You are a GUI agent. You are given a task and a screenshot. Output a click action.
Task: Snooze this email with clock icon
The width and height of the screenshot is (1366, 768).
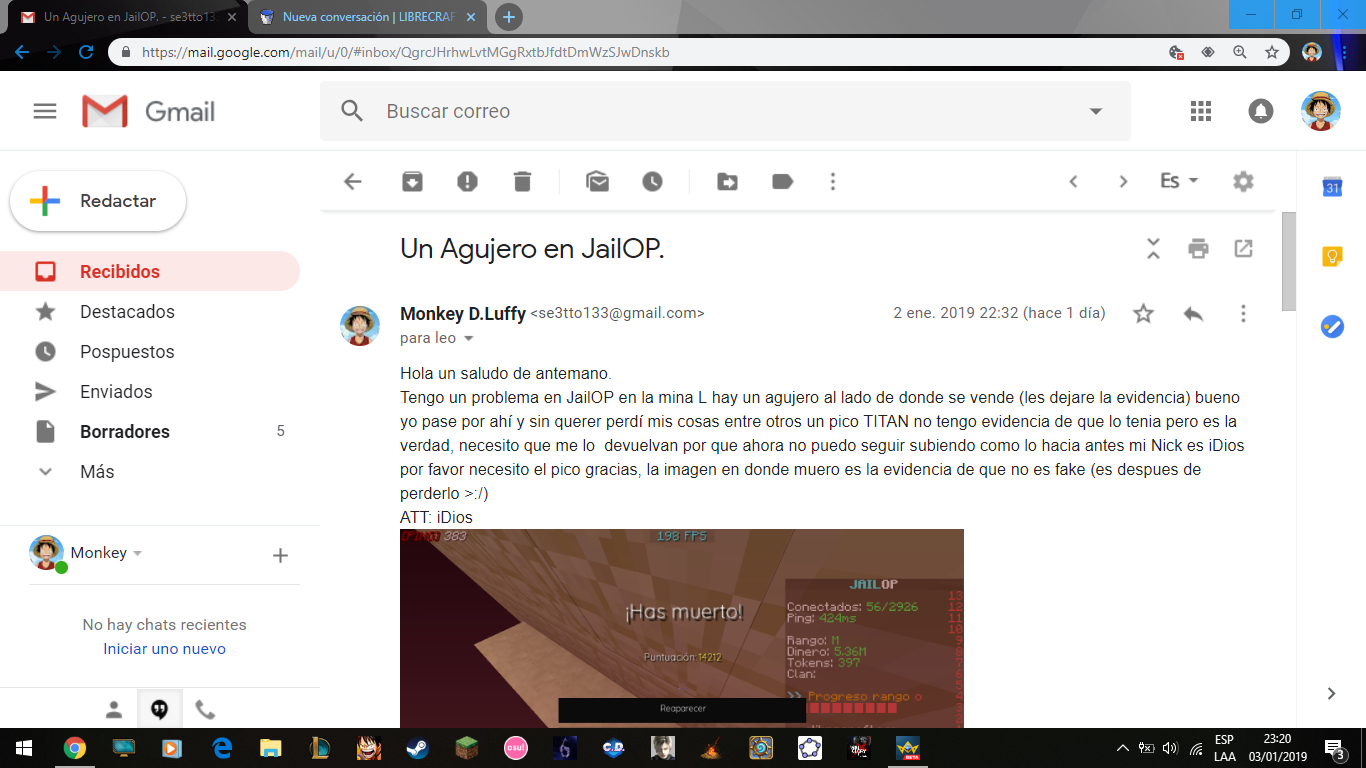tap(652, 181)
